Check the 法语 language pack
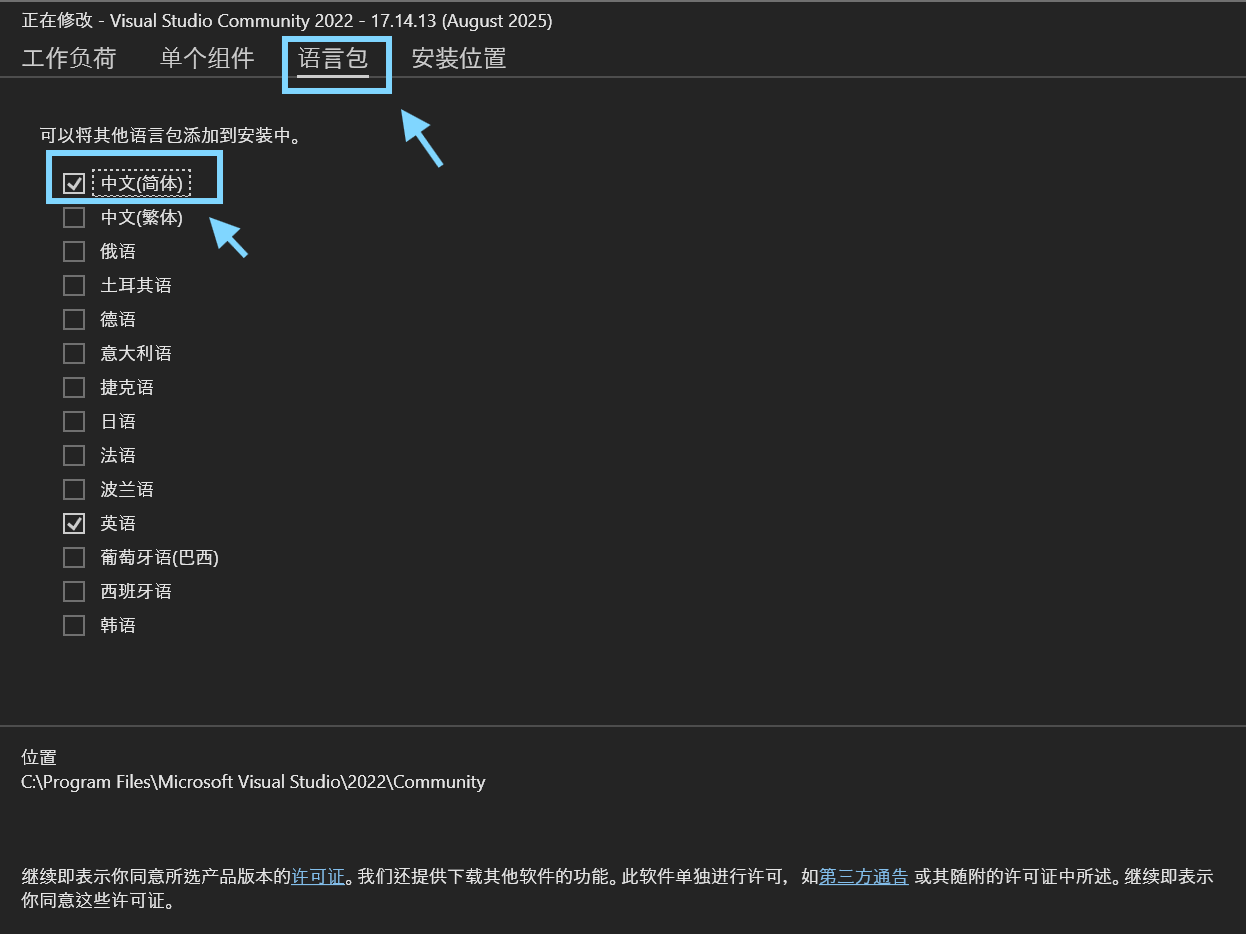This screenshot has height=934, width=1246. tap(73, 455)
